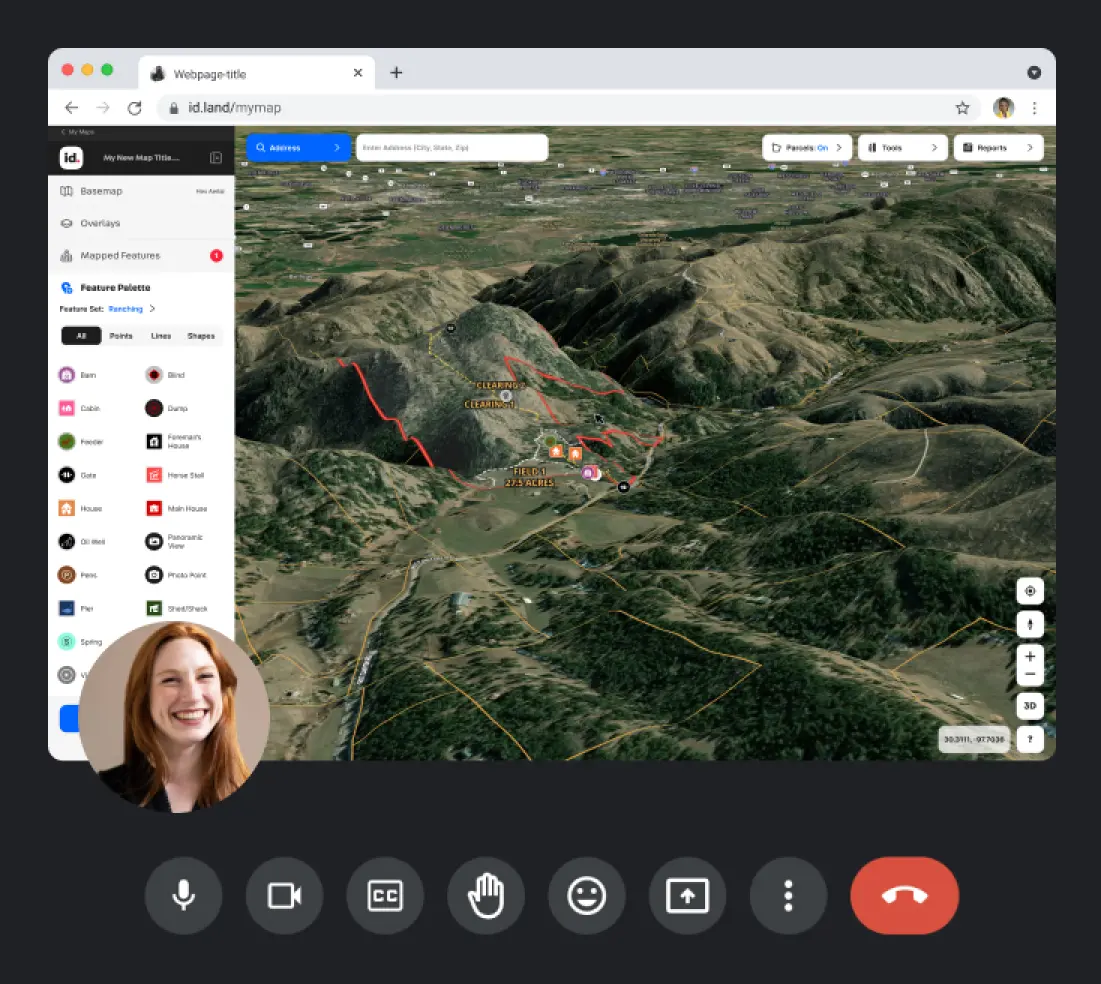The height and width of the screenshot is (984, 1101).
Task: Select the Panoramic View feature icon
Action: (153, 541)
